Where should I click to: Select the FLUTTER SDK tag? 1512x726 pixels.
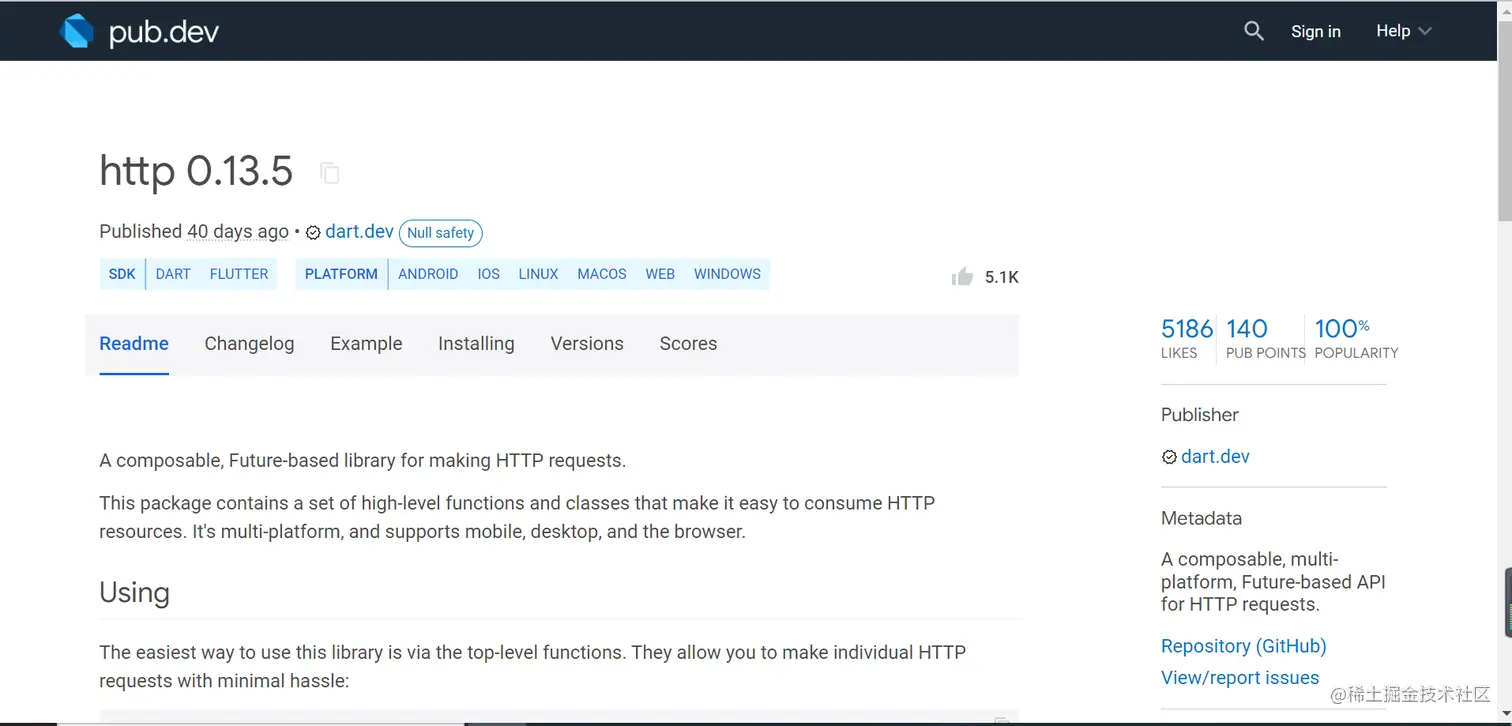click(239, 274)
